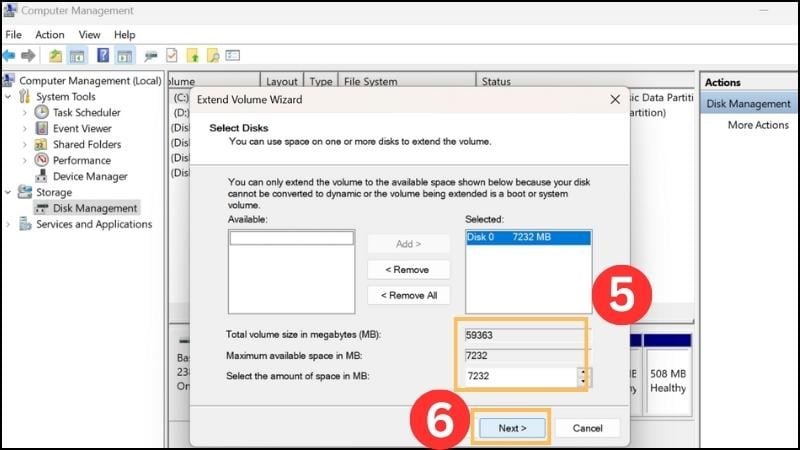Open Task Scheduler clock icon in tree
The width and height of the screenshot is (800, 450).
(x=42, y=113)
